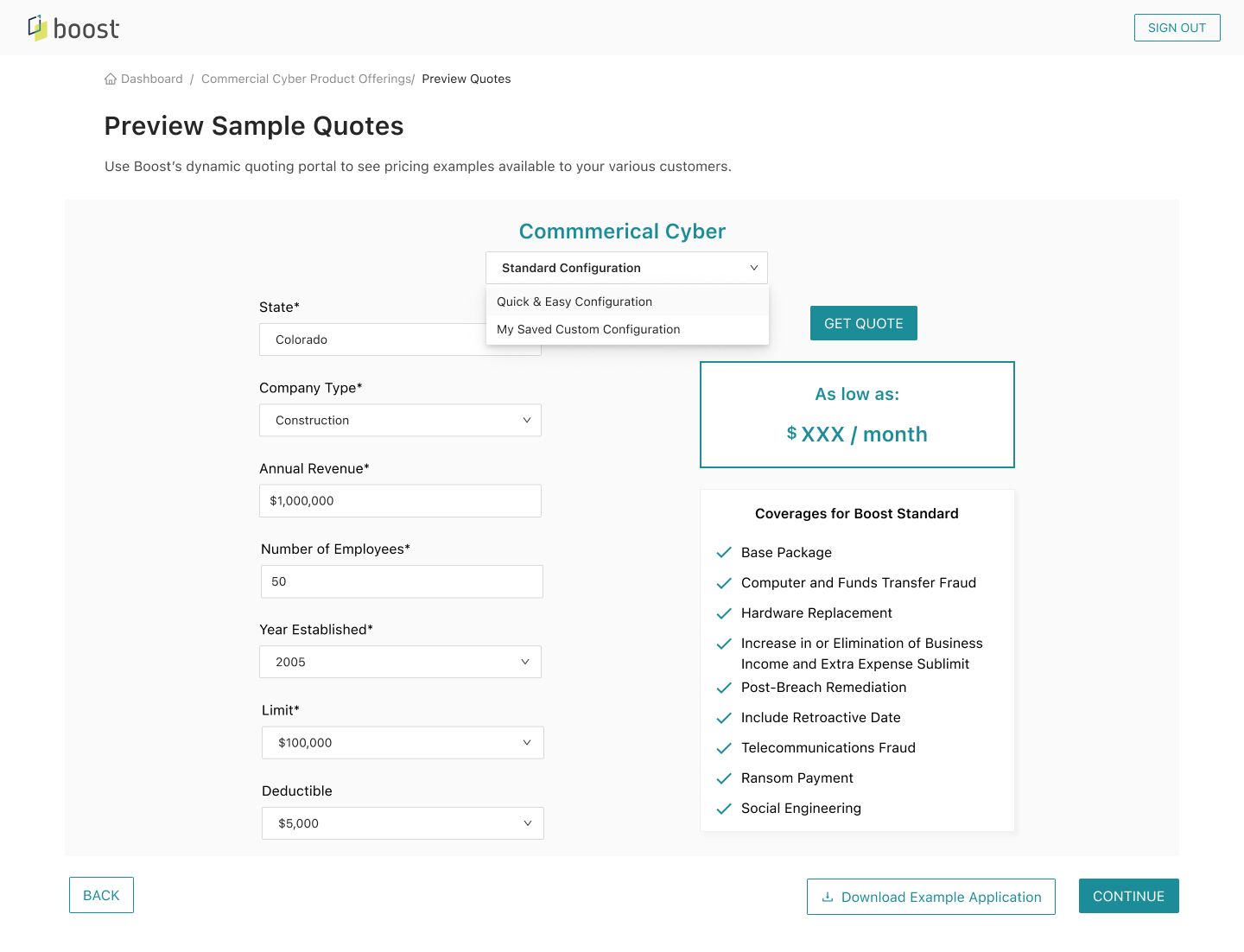
Task: Open the Company Type dropdown
Action: point(400,421)
